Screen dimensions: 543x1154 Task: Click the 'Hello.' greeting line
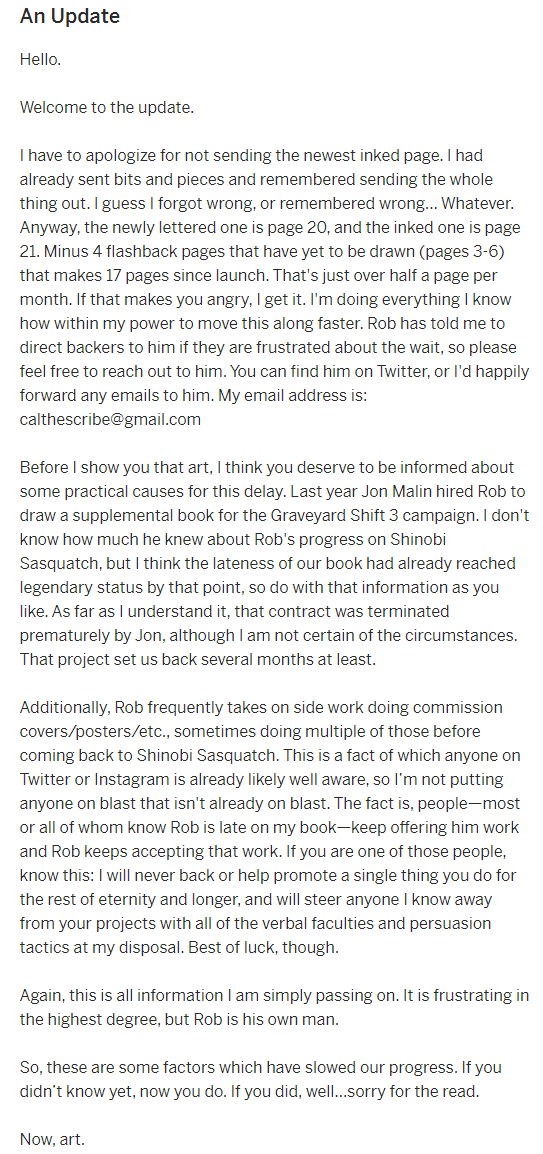click(40, 60)
